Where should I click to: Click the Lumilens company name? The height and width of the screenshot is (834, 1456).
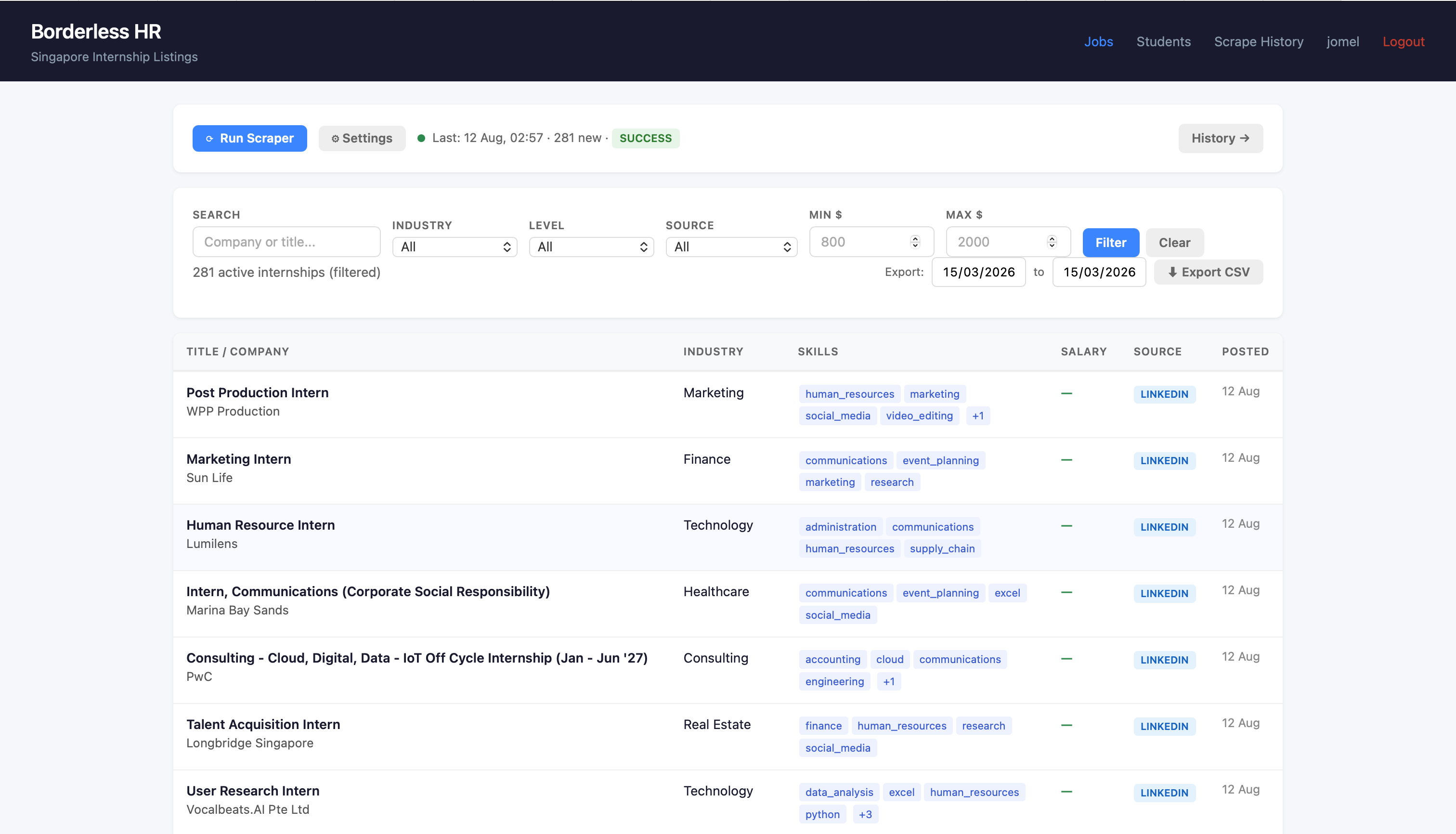click(211, 544)
